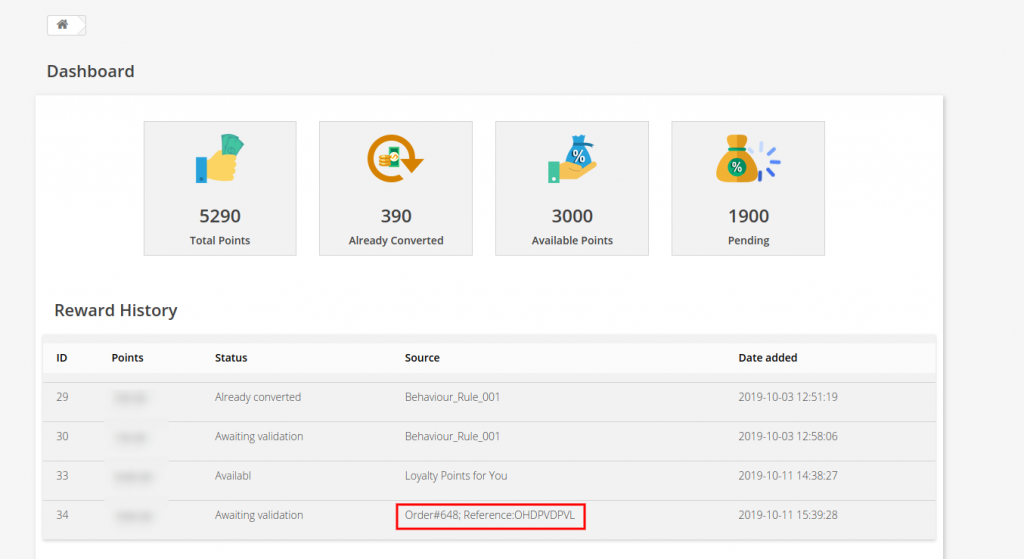Click the blurred points value in row 33
This screenshot has height=559, width=1024.
(x=133, y=477)
